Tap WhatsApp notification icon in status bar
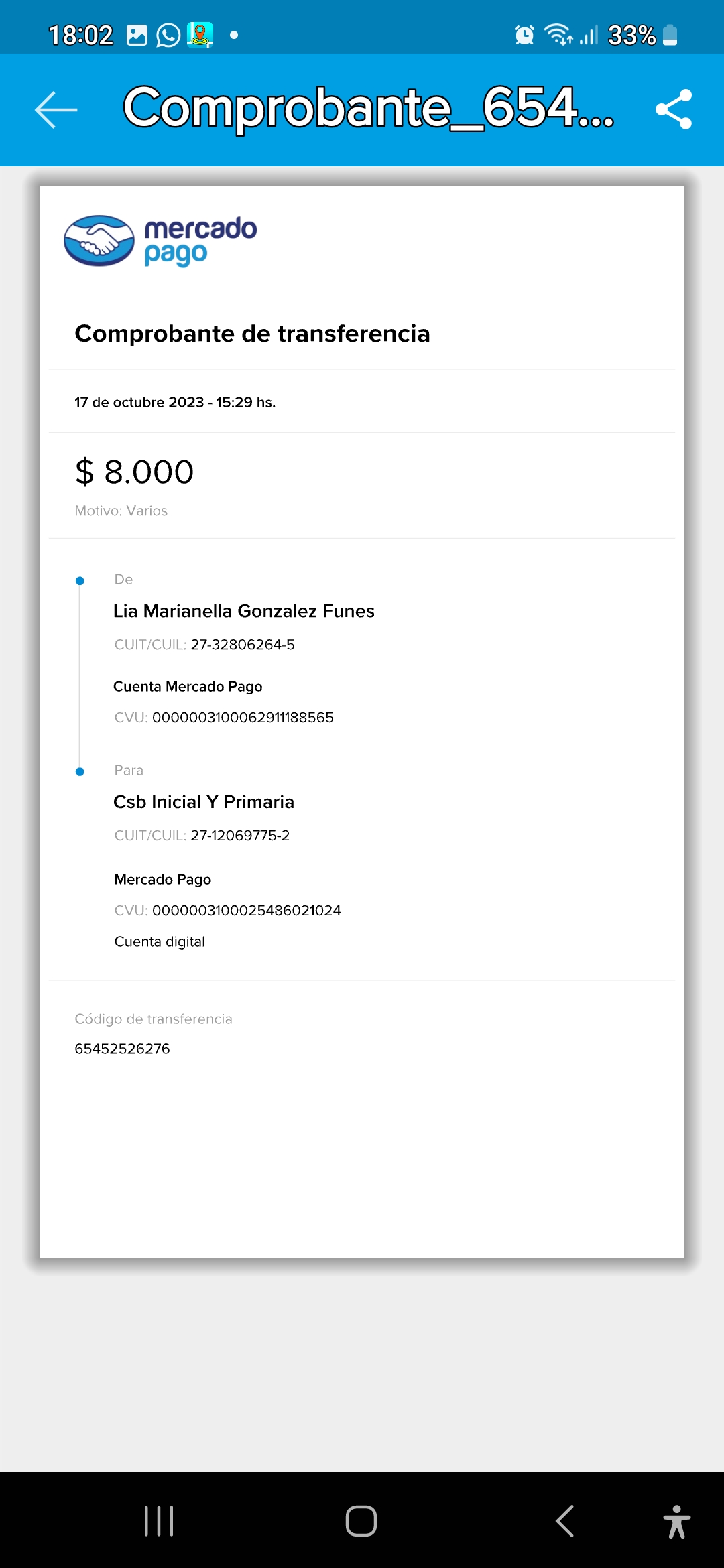This screenshot has width=724, height=1568. 168,35
